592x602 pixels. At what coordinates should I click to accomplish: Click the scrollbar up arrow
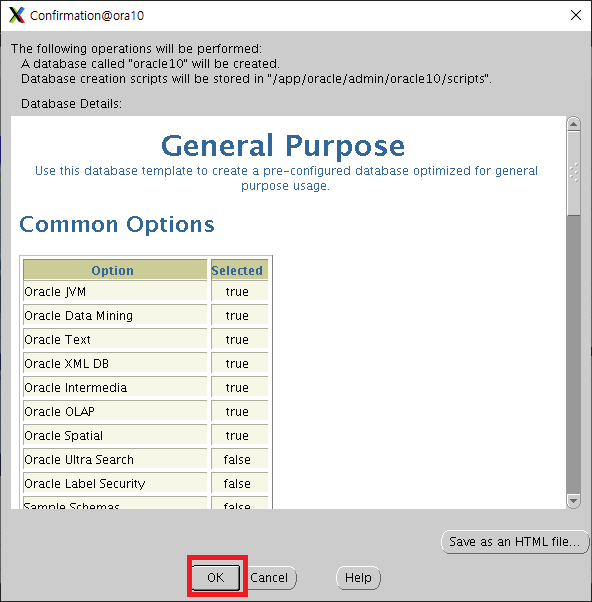pos(574,124)
